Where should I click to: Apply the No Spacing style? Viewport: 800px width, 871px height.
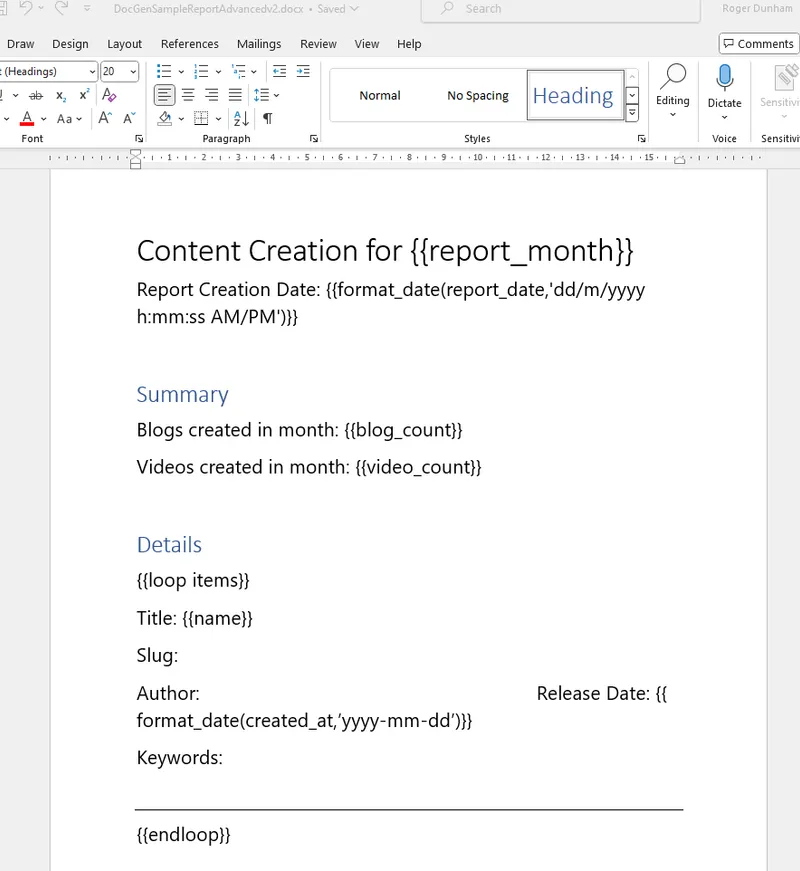tap(477, 96)
